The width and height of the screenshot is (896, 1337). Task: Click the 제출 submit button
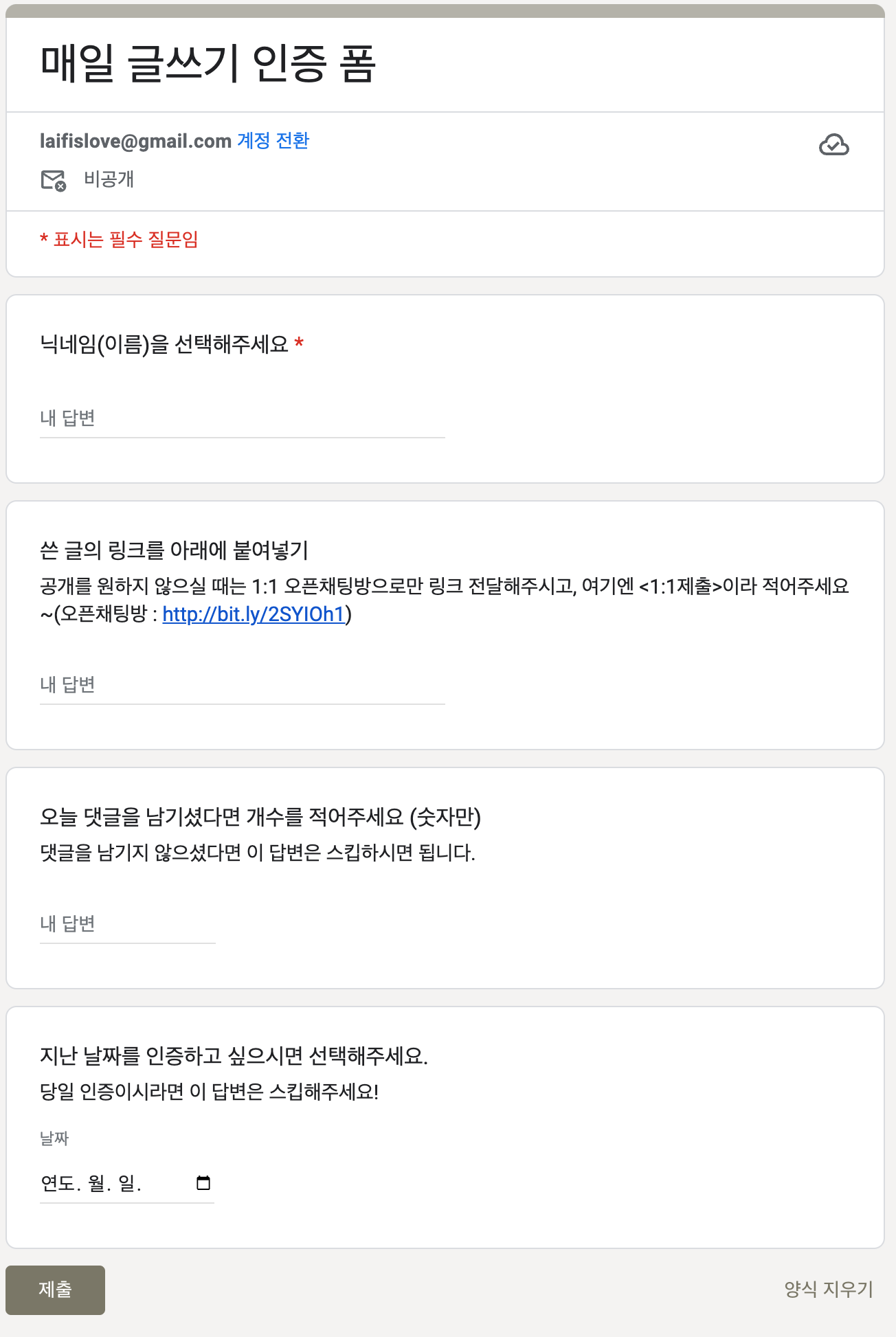coord(55,1290)
